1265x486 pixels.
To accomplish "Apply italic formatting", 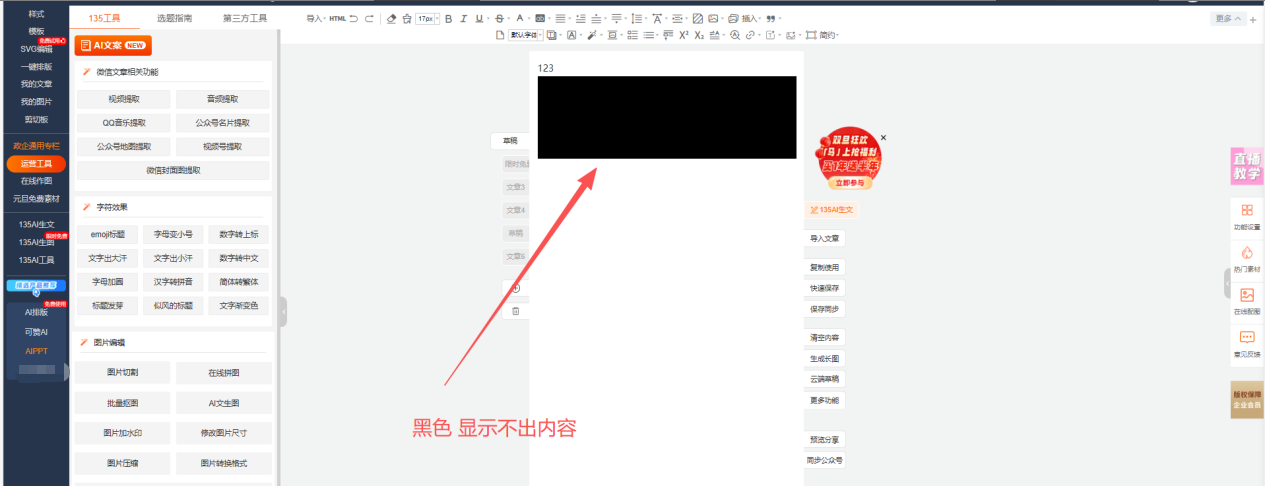I will click(464, 19).
